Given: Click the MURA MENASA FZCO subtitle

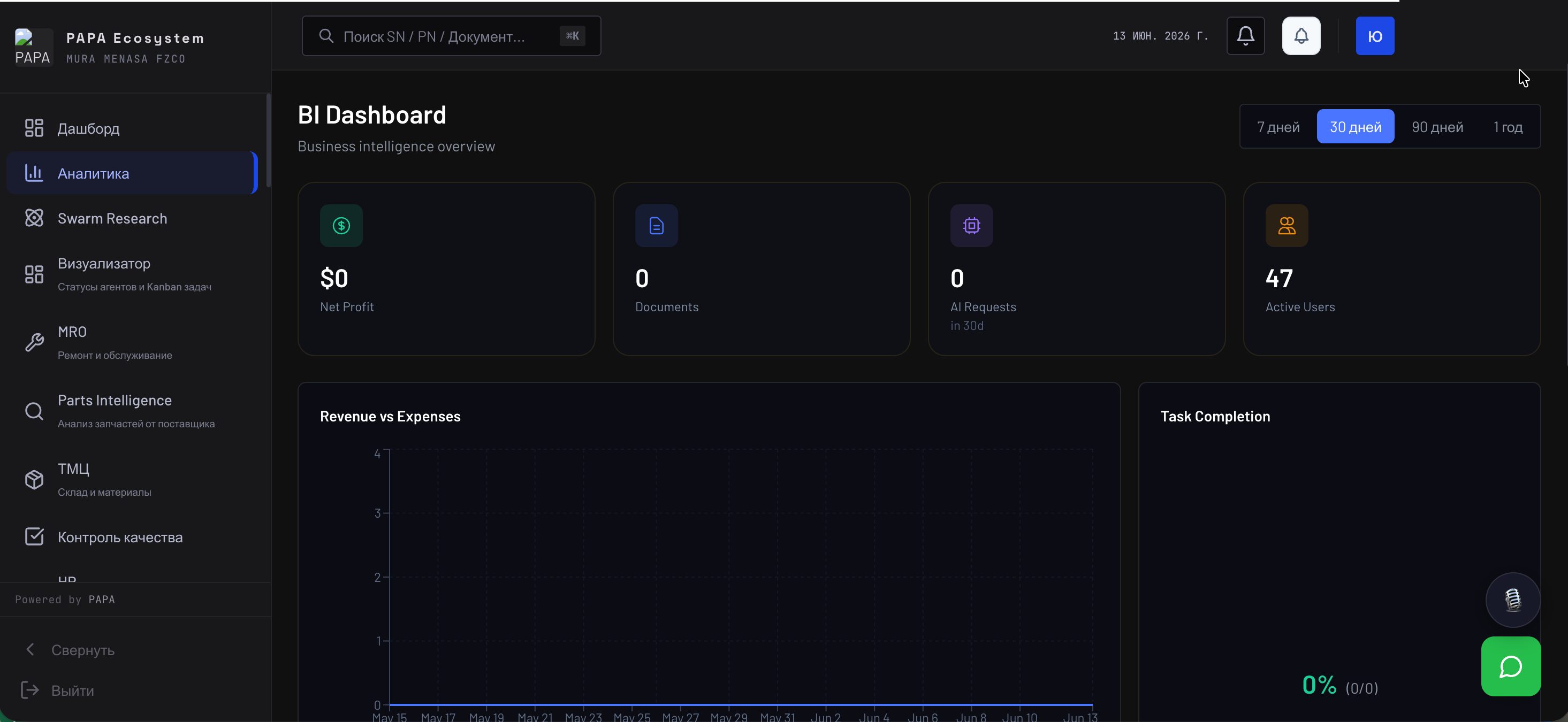Looking at the screenshot, I should click(x=126, y=58).
